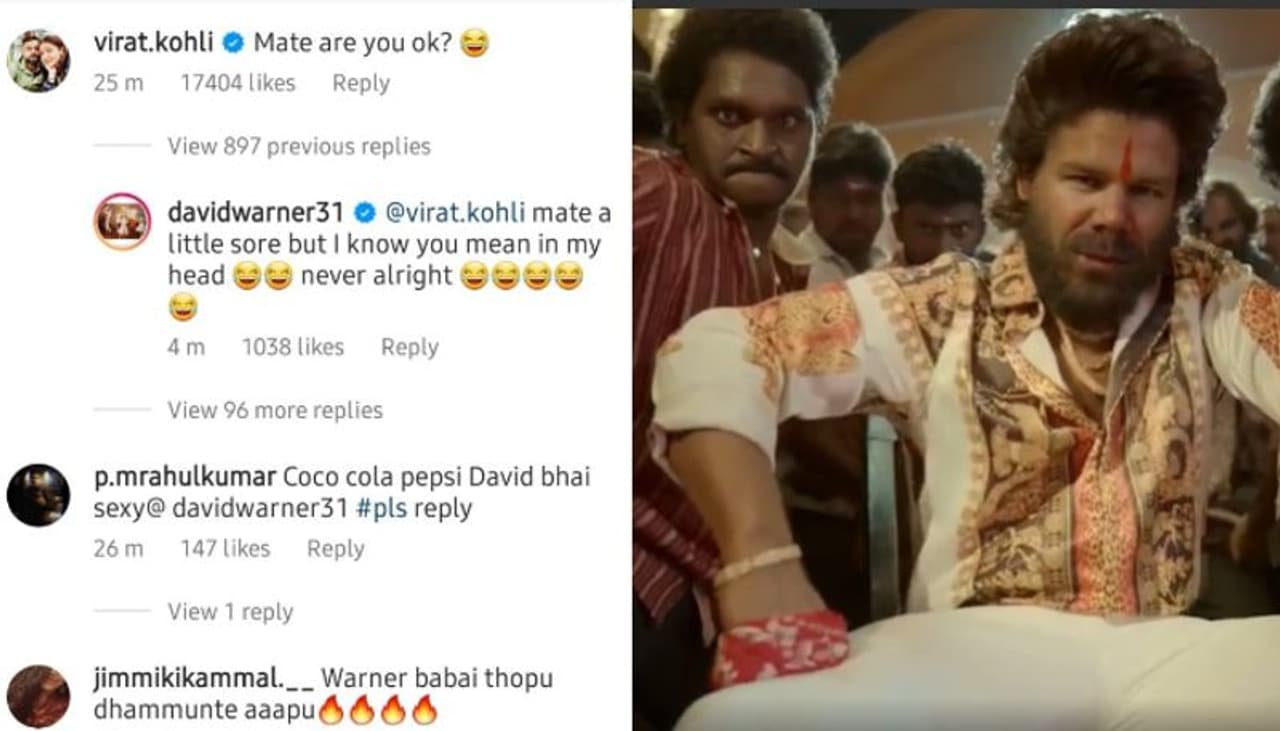This screenshot has height=731, width=1280.
Task: Open p.mrahulkumar profile picture
Action: [38, 495]
